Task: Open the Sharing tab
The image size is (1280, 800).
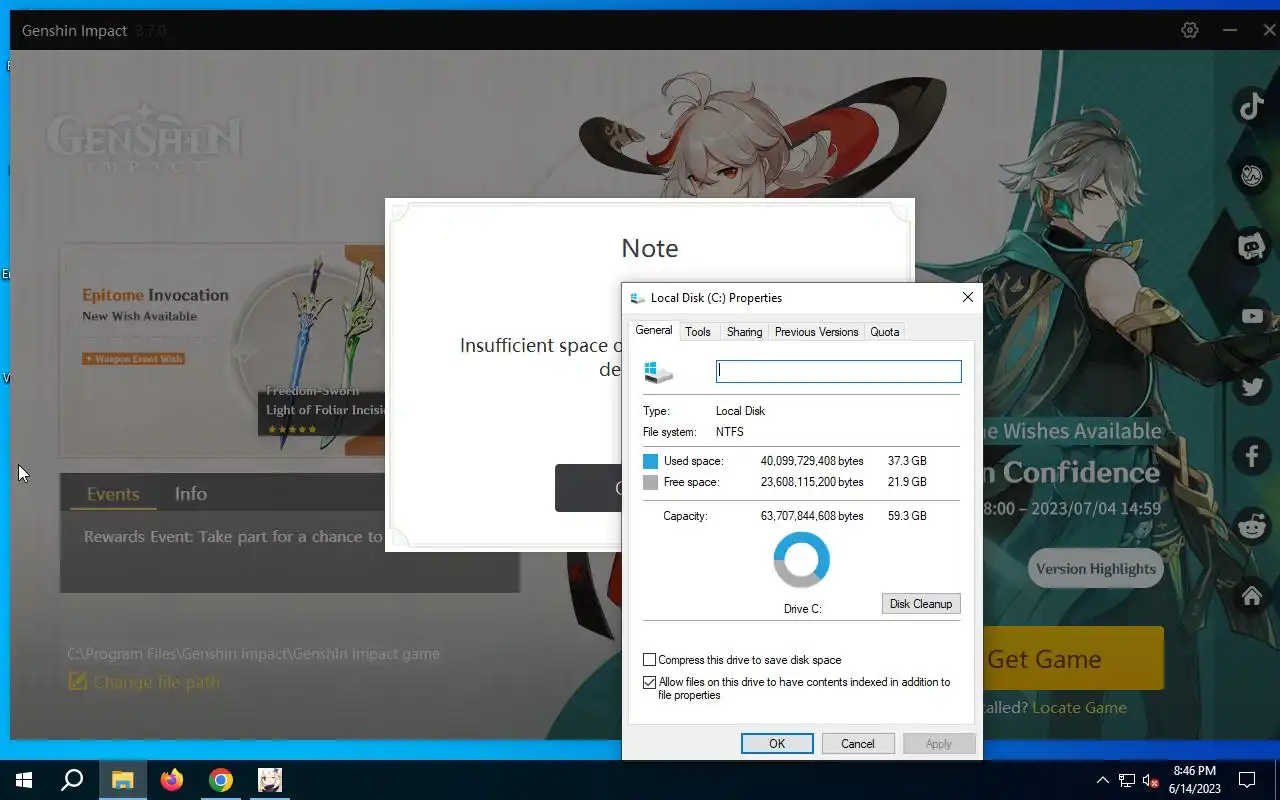Action: tap(744, 332)
